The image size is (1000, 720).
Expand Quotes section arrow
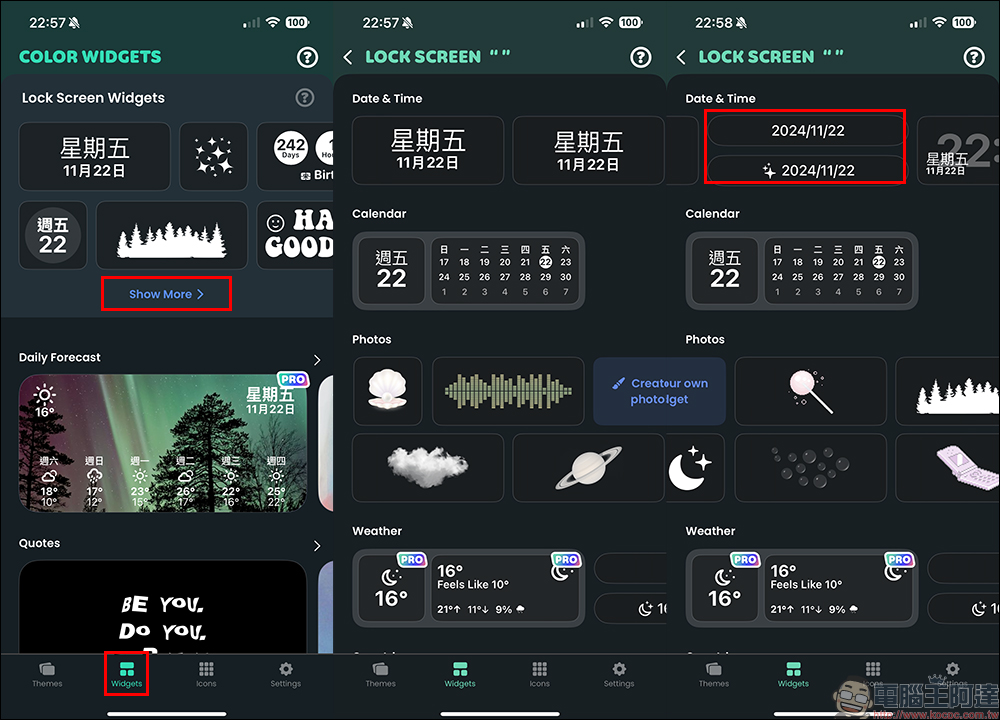pos(317,546)
